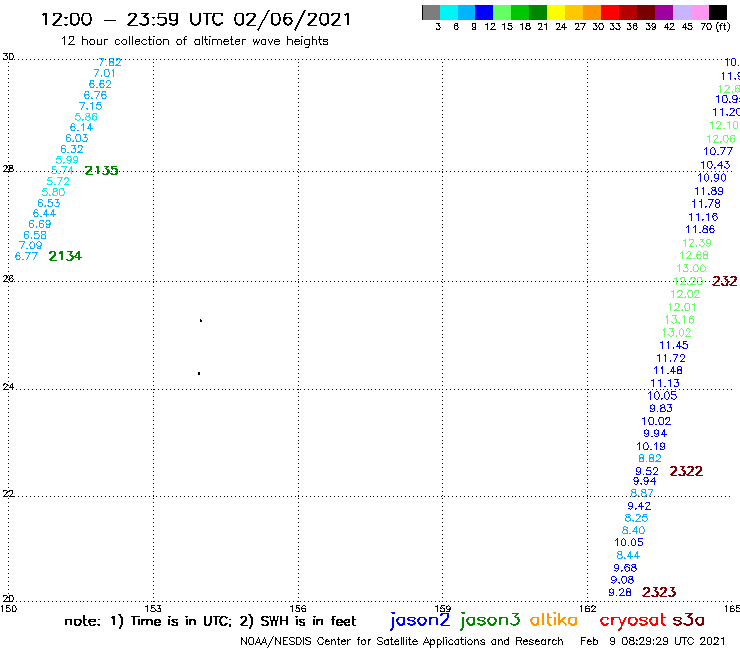
Task: Click the 'jason3' satellite label
Action: point(490,620)
